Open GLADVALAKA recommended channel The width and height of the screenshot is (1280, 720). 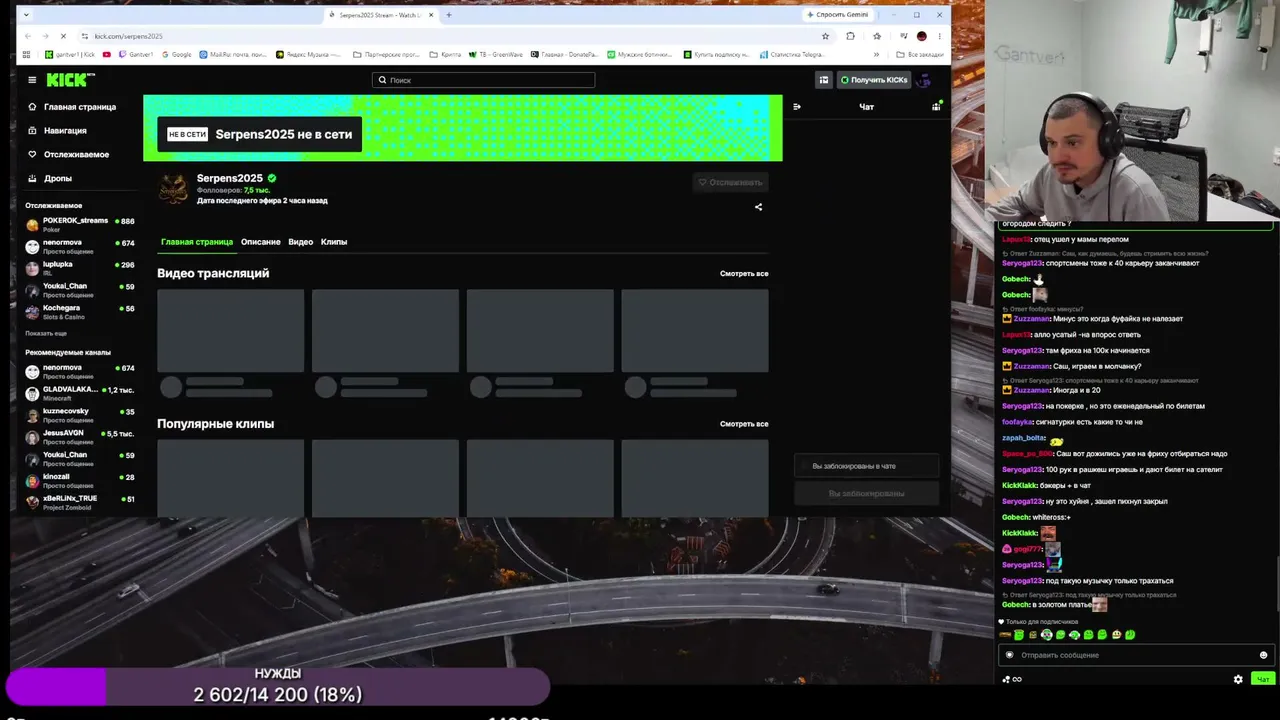pos(80,393)
